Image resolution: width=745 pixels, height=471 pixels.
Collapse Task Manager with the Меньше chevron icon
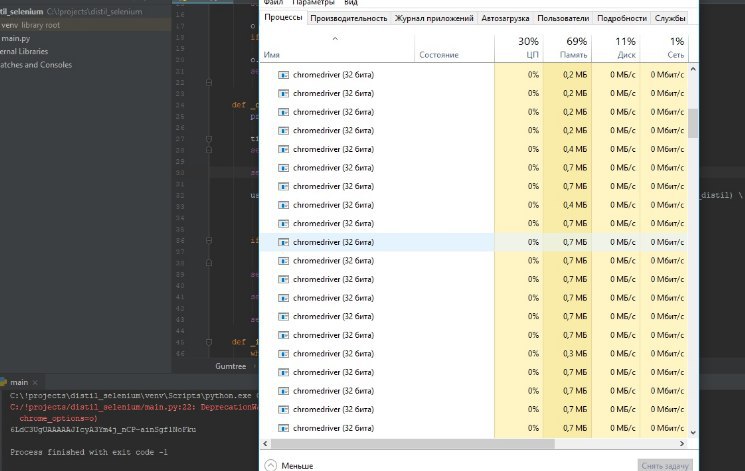tap(270, 465)
